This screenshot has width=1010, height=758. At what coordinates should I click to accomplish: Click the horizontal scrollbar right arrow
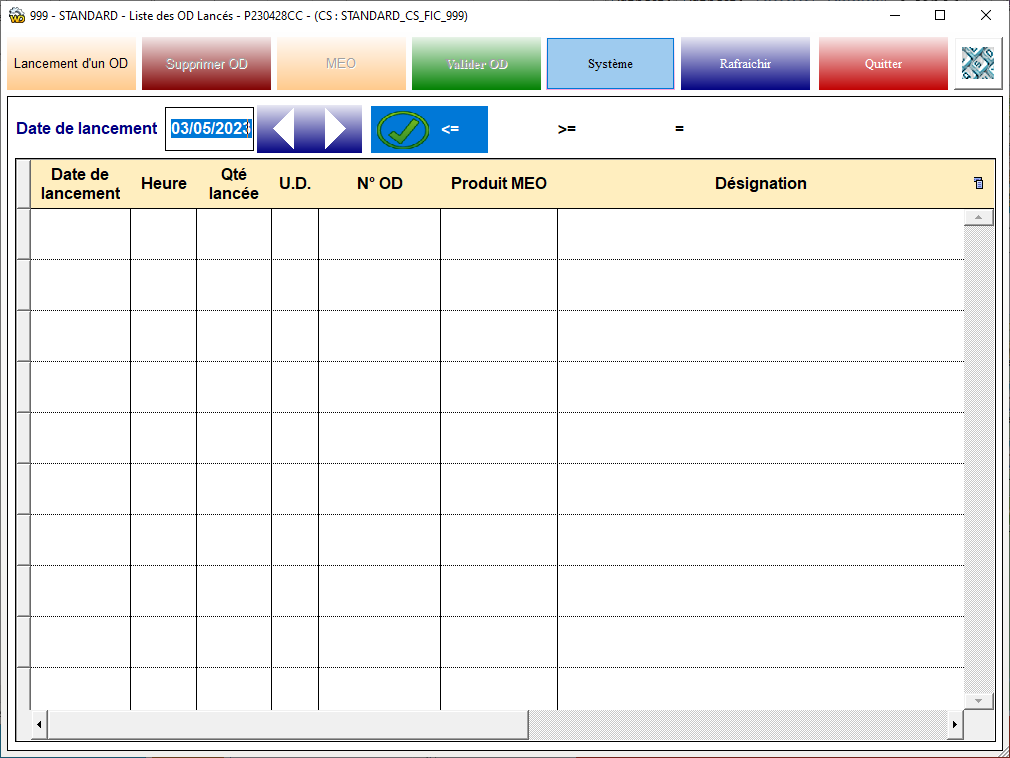(x=955, y=723)
